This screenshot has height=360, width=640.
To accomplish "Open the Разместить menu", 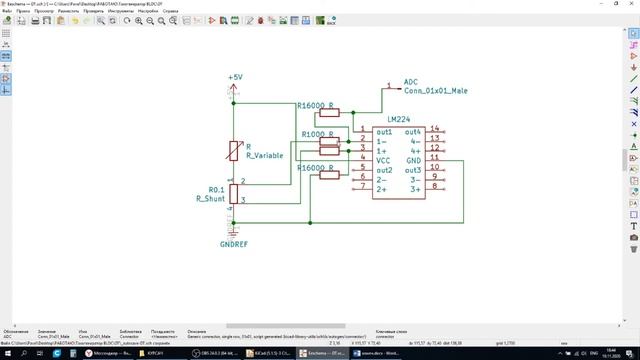I will pyautogui.click(x=69, y=11).
